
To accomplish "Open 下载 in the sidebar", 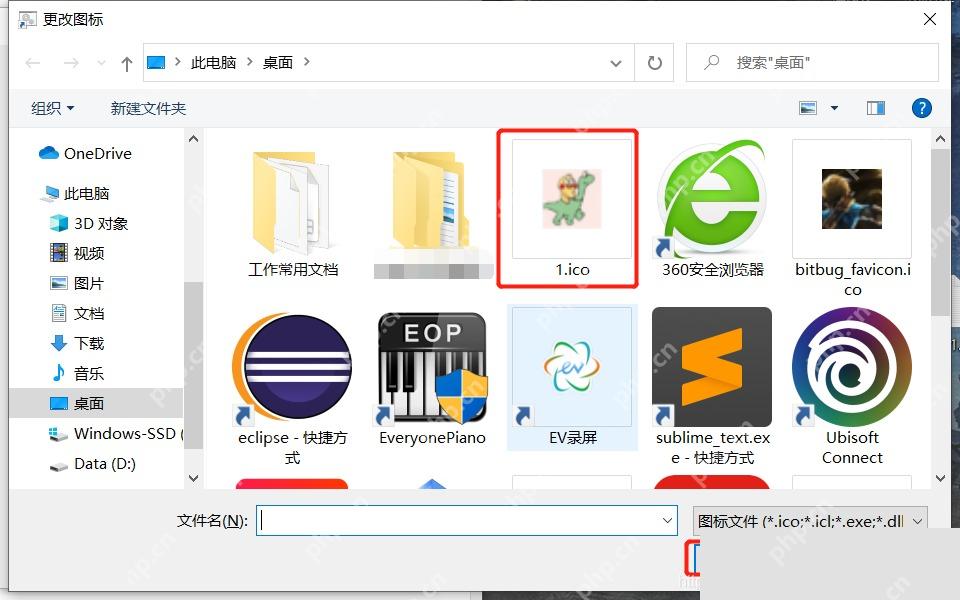I will click(x=77, y=343).
